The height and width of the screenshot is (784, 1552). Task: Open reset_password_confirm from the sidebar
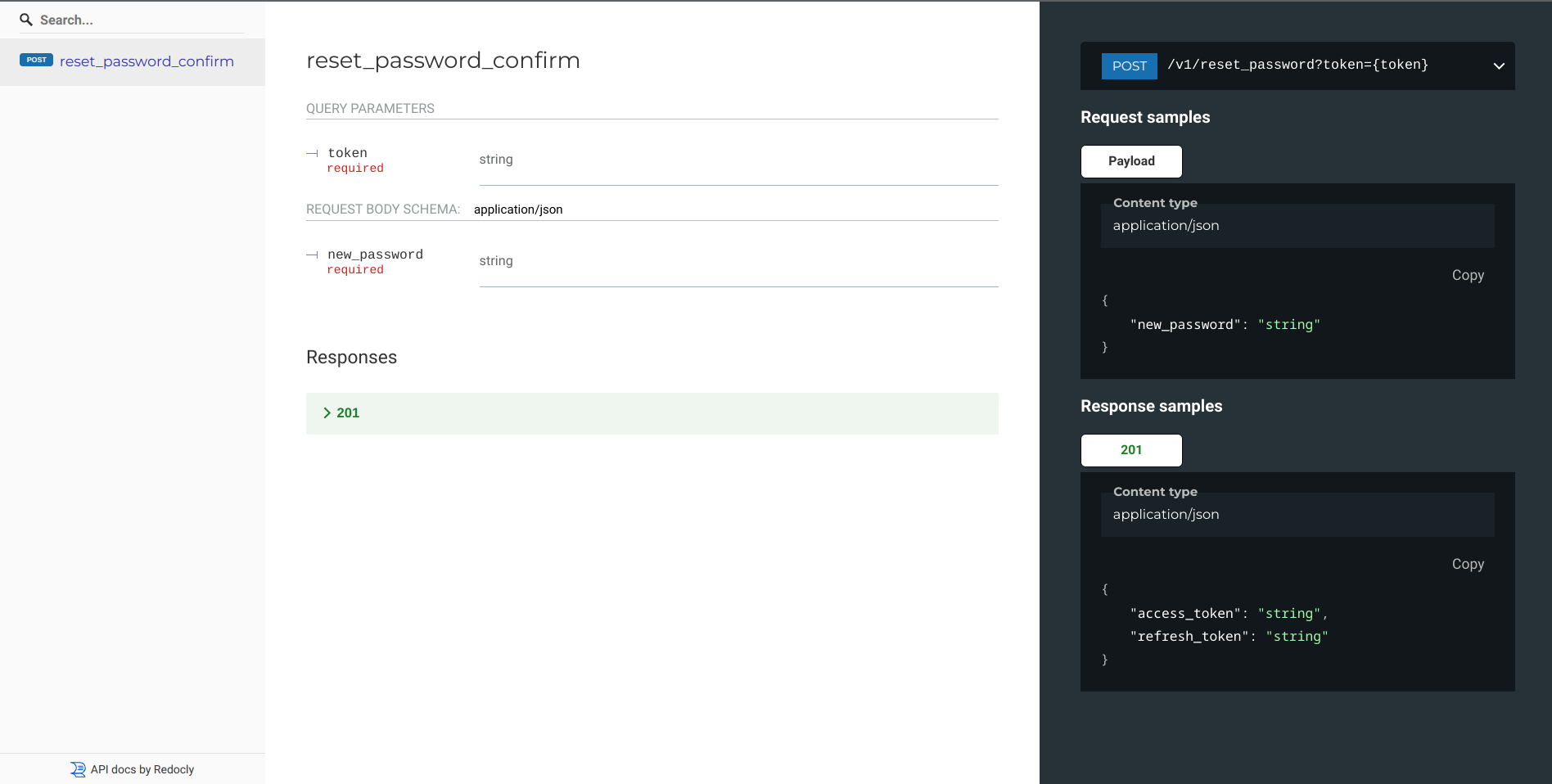pos(147,61)
